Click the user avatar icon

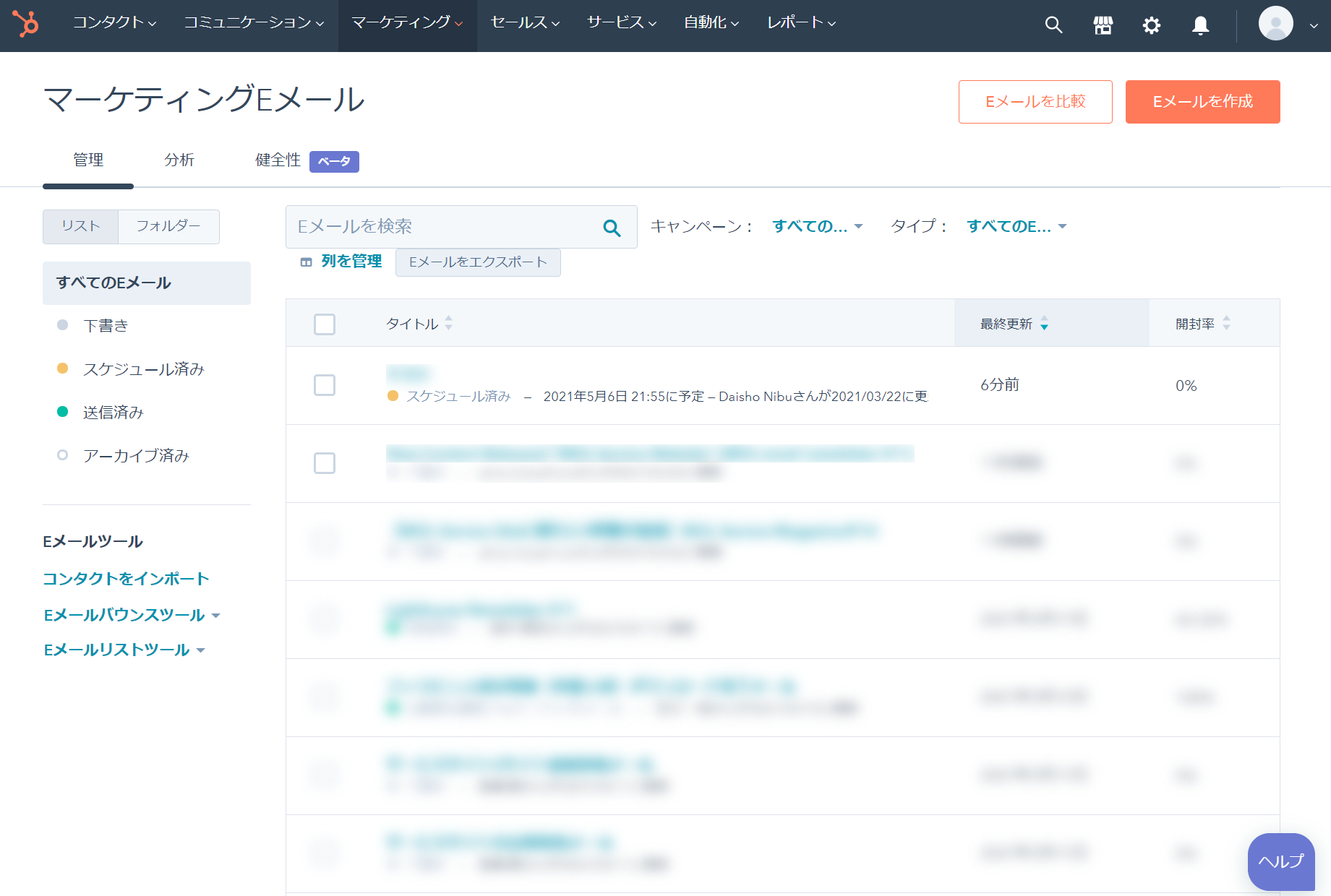[x=1275, y=24]
